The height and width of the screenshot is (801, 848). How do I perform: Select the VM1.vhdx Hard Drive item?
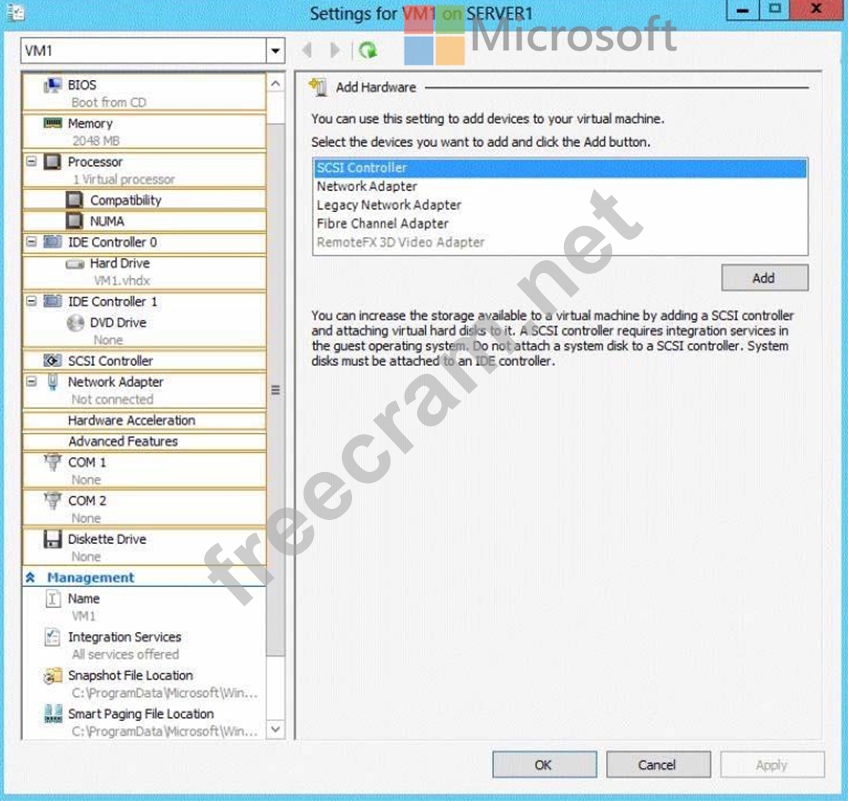pos(144,272)
